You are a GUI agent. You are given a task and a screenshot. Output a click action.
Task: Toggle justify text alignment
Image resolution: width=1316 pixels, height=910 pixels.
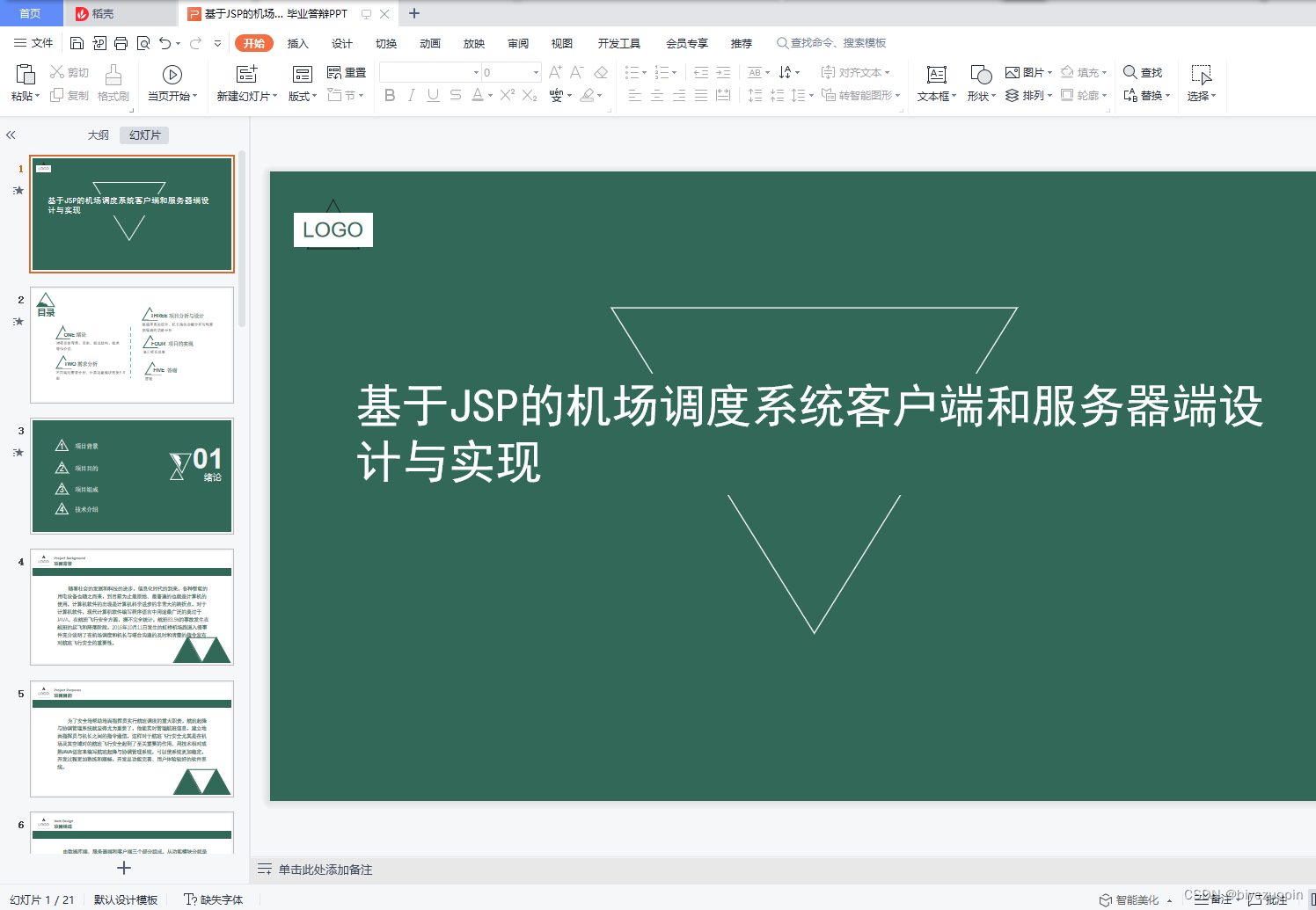(701, 95)
